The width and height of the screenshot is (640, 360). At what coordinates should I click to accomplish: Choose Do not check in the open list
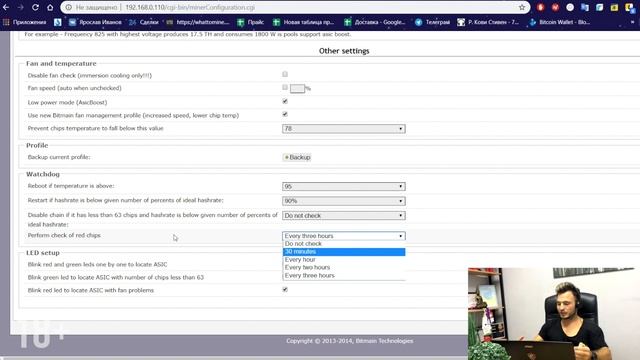tap(344, 244)
